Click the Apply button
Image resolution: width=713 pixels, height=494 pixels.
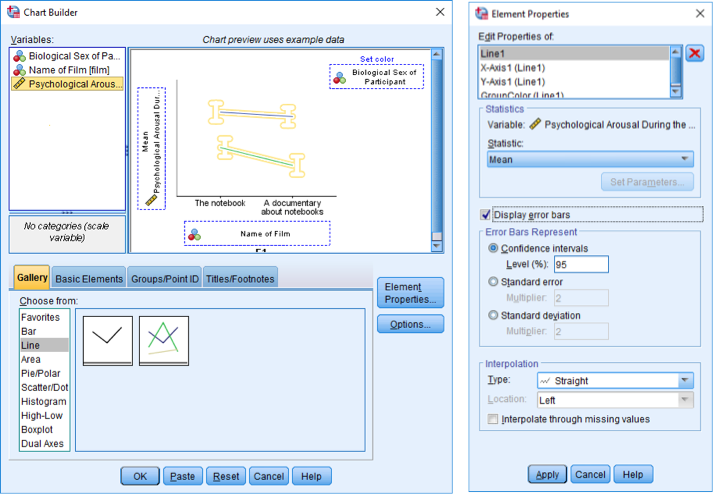pos(547,474)
